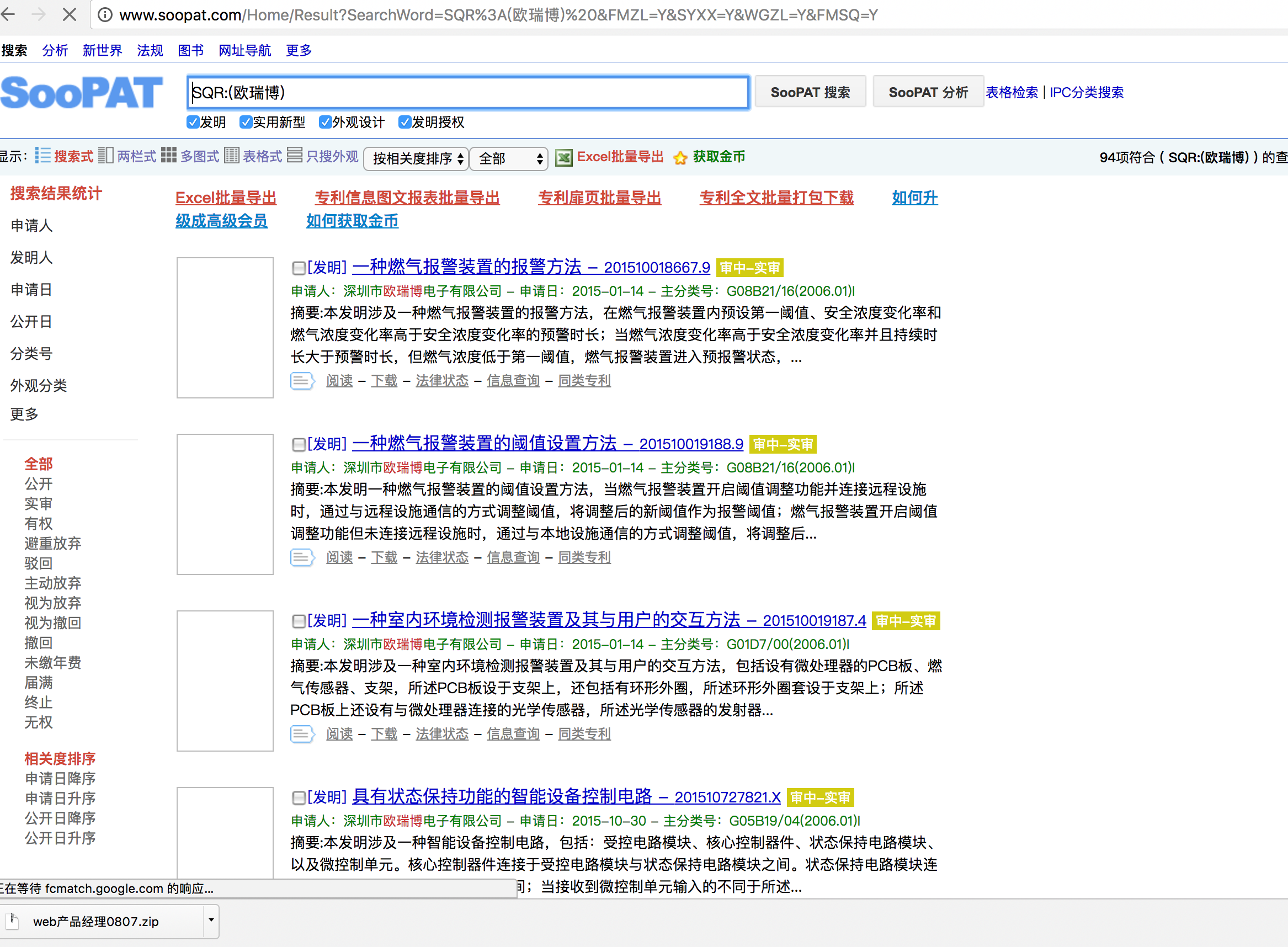Click read icon under patent 201510018667.9
The height and width of the screenshot is (947, 1288).
tap(302, 381)
